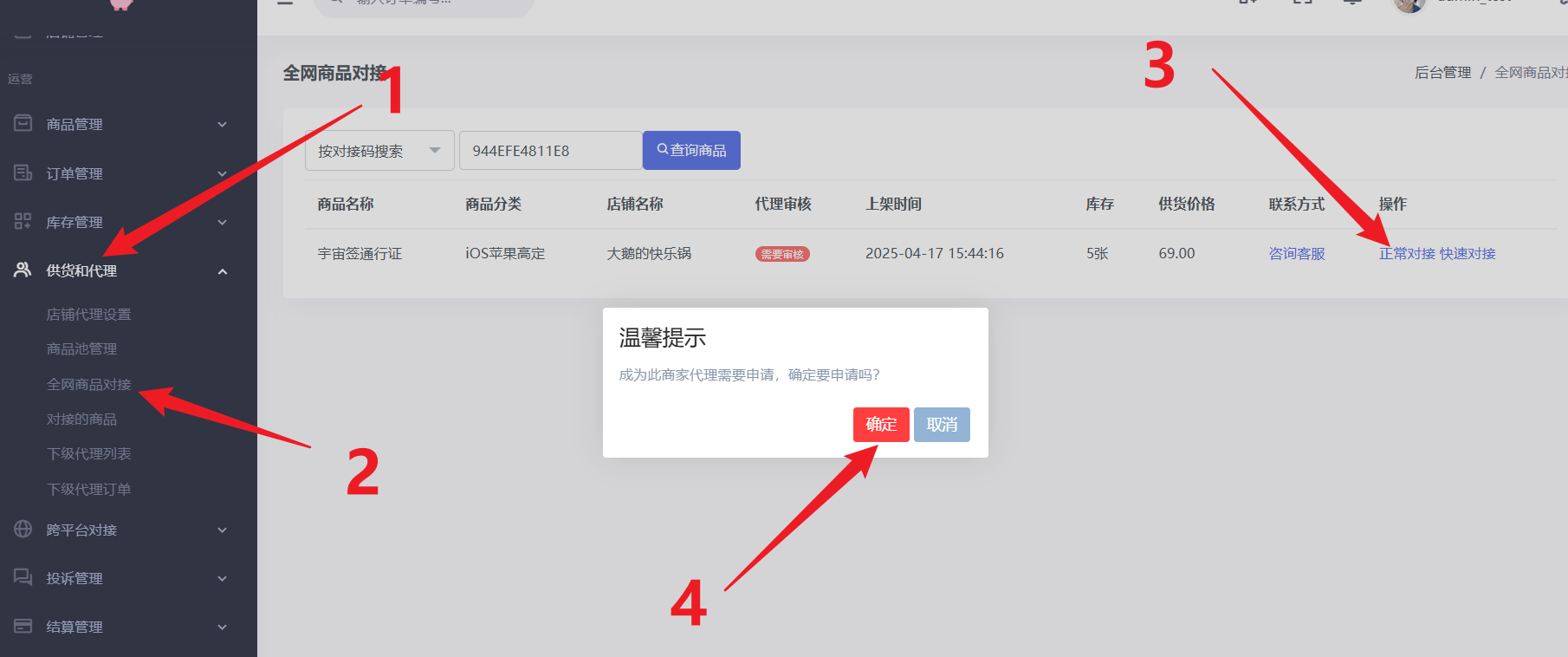Click the 投诉管理 chat bubble icon

23,578
